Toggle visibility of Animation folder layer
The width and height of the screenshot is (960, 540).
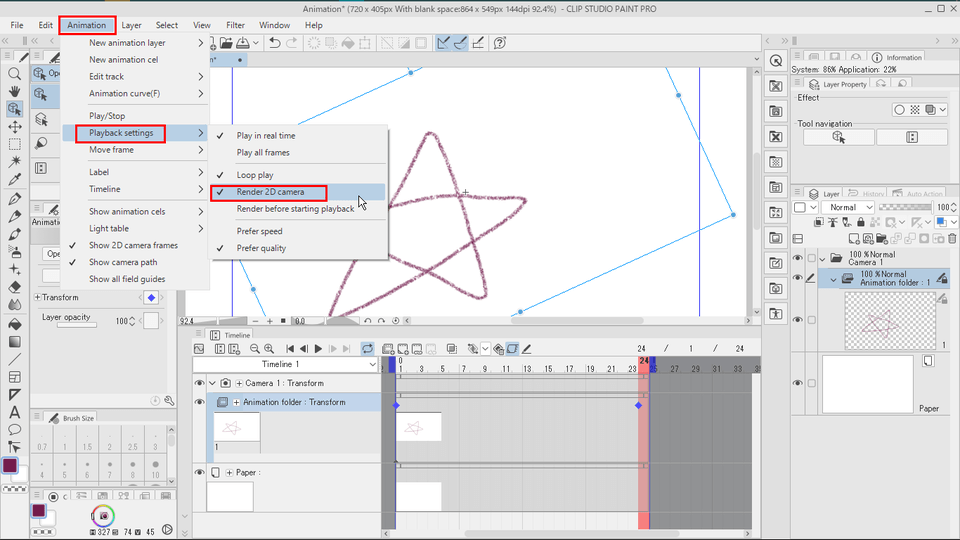[797, 278]
